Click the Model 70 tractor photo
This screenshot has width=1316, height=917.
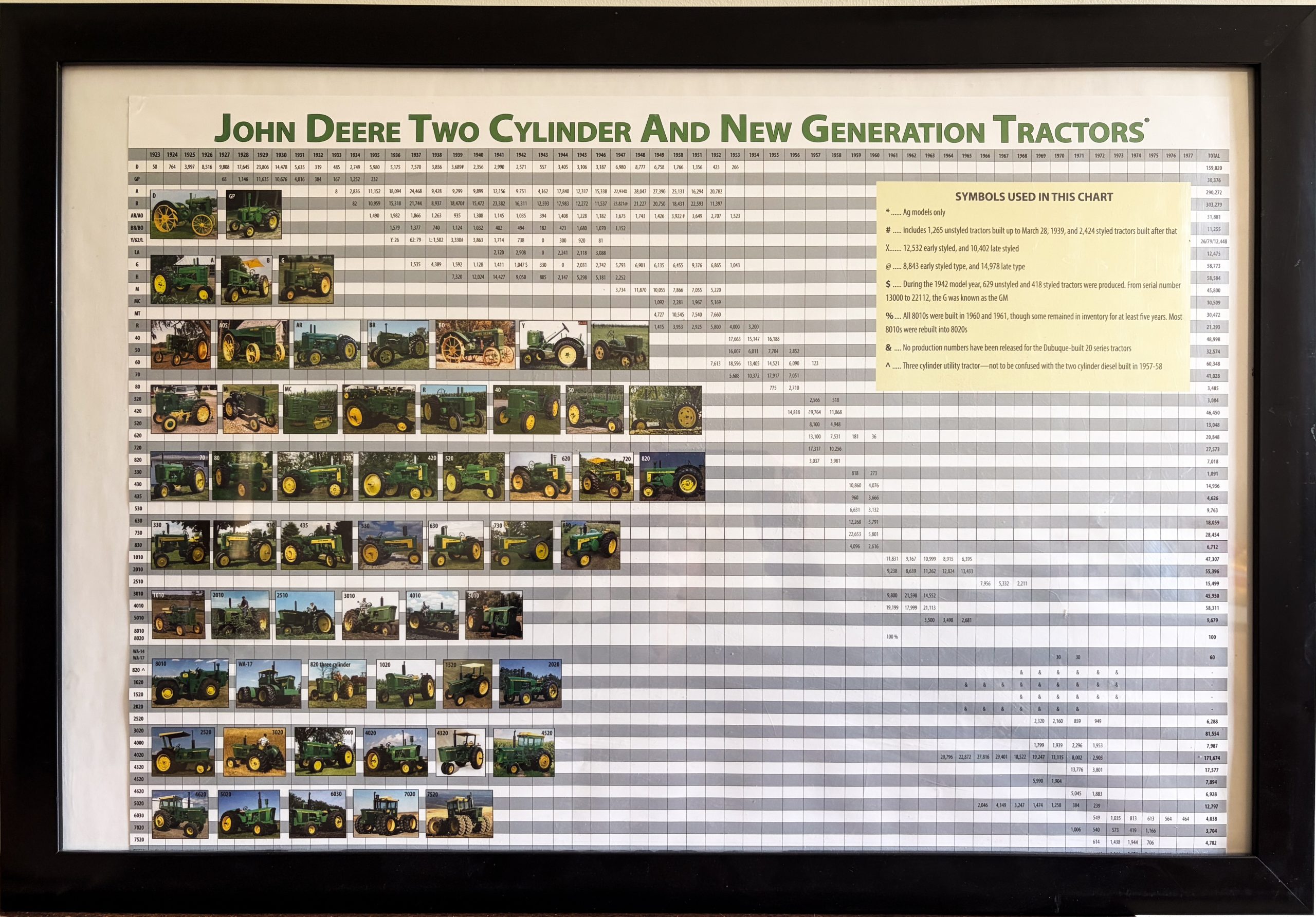tap(179, 476)
